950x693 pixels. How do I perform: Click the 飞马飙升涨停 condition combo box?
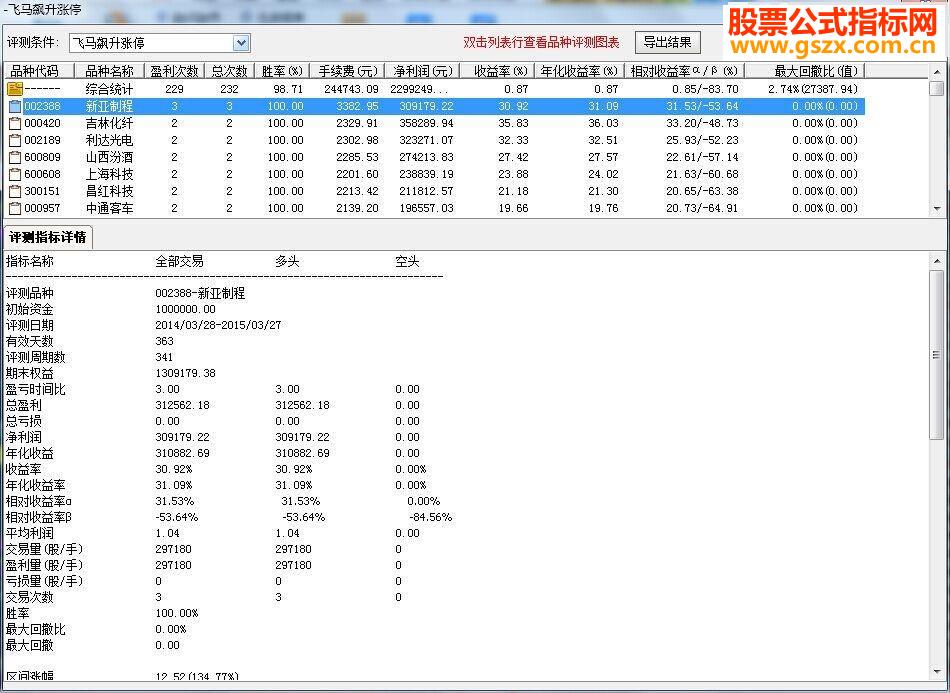click(159, 43)
